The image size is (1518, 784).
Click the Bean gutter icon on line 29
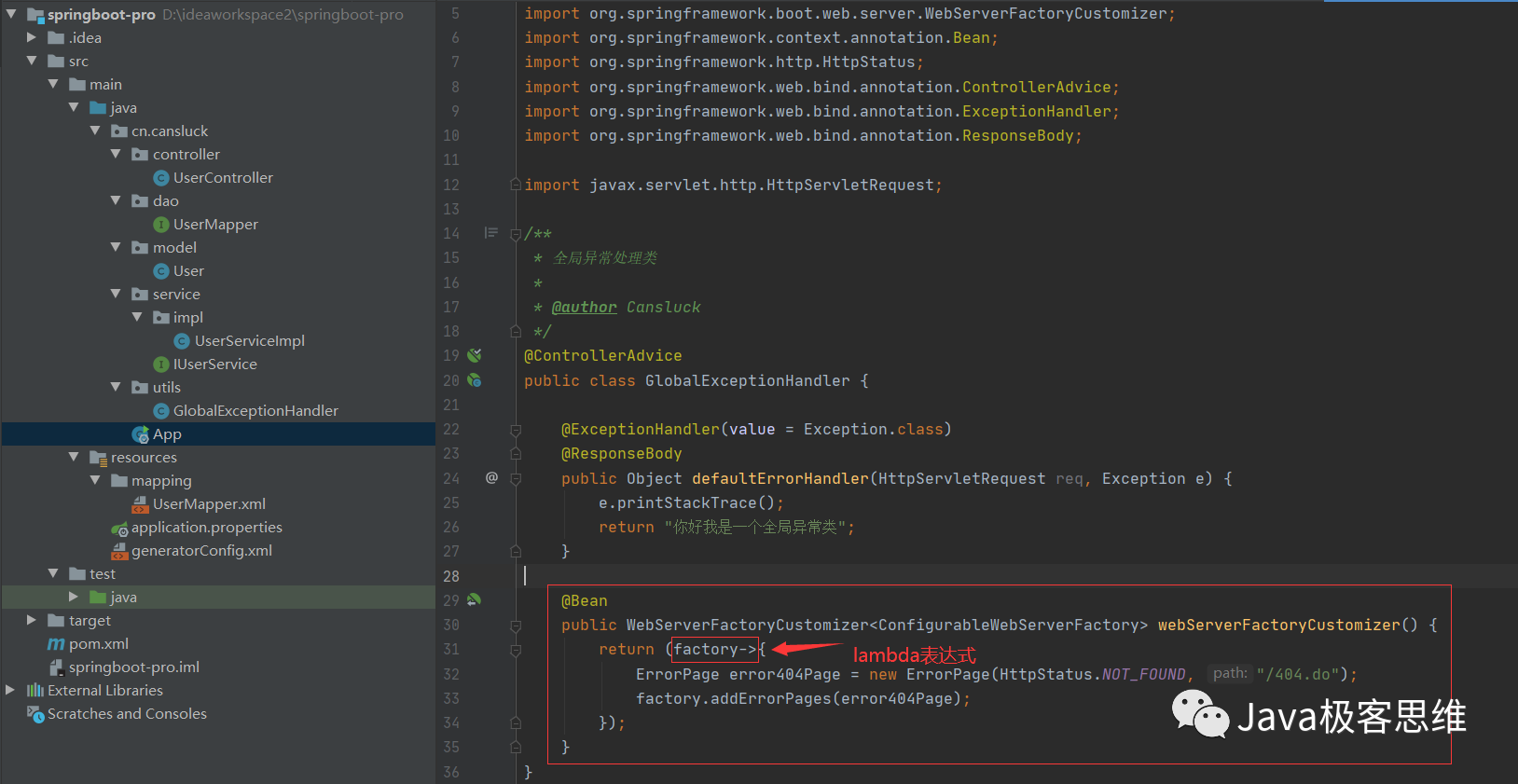tap(475, 599)
